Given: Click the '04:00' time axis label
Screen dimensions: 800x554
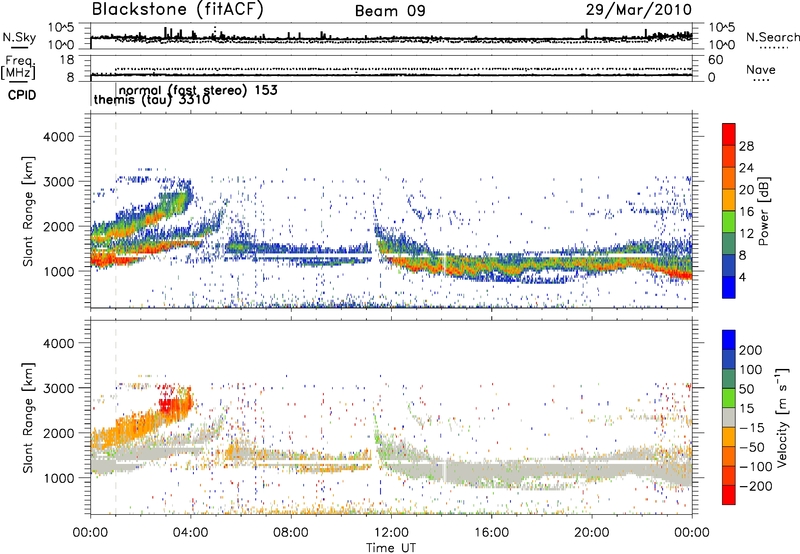Looking at the screenshot, I should coord(191,532).
